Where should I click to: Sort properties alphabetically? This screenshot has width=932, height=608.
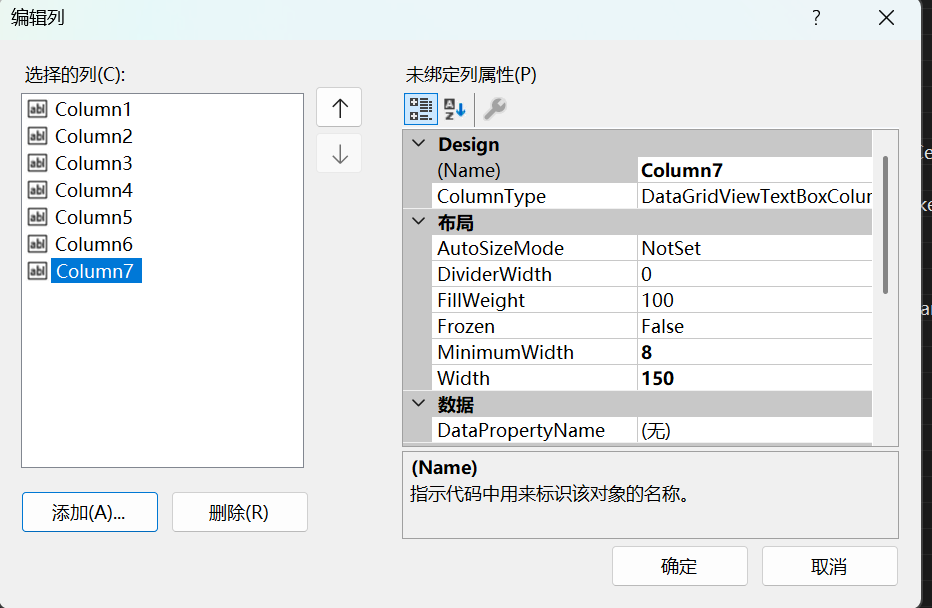pyautogui.click(x=455, y=109)
